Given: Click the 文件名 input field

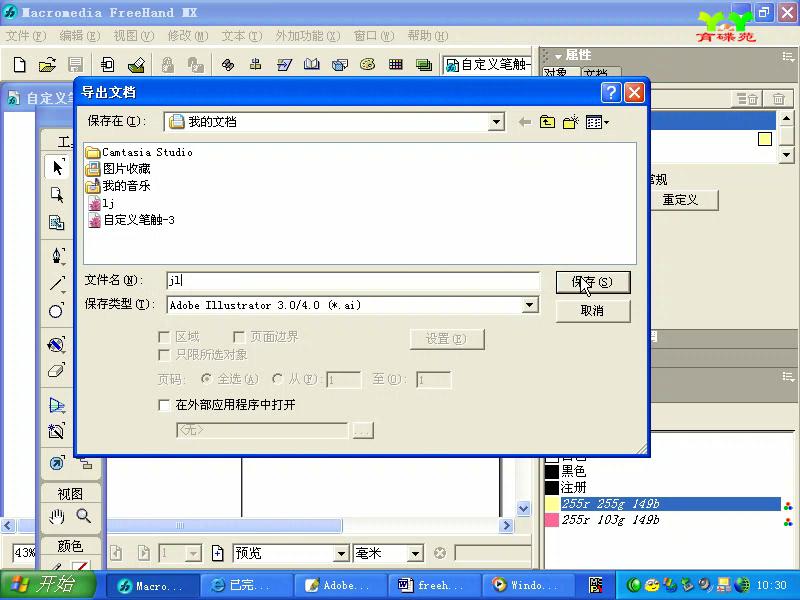Looking at the screenshot, I should [353, 280].
